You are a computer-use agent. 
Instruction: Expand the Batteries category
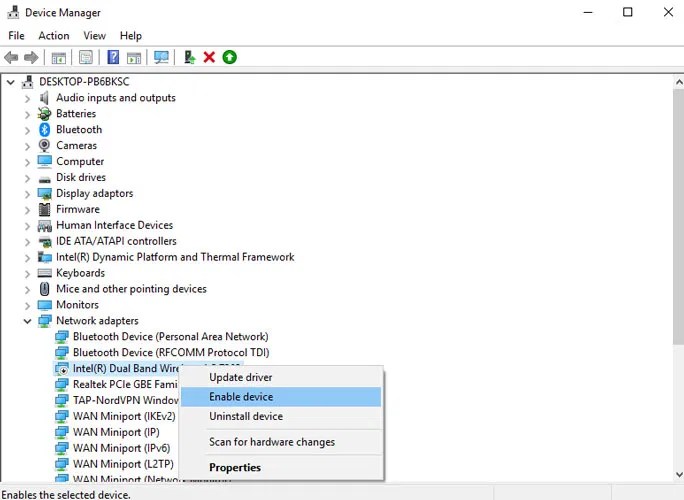27,114
